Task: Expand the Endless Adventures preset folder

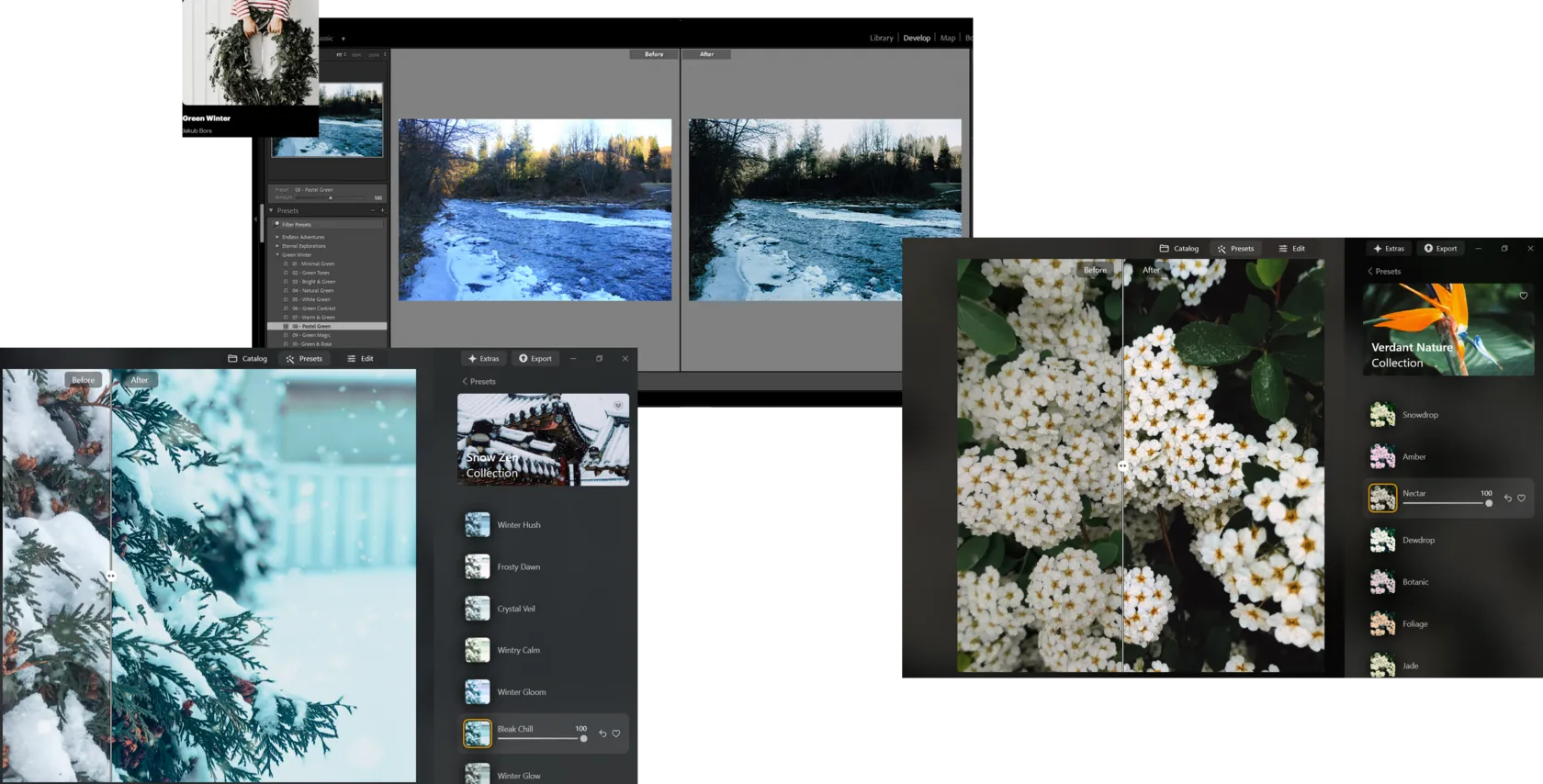Action: (277, 237)
